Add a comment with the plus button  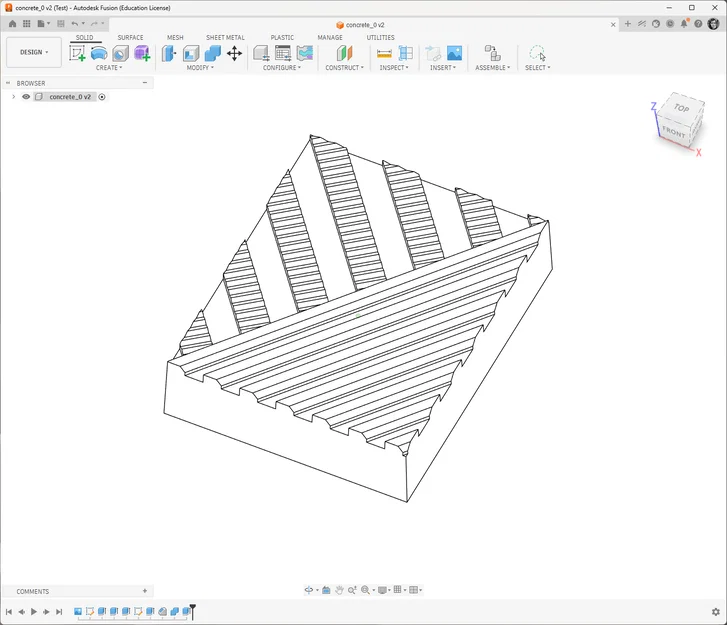pos(145,591)
